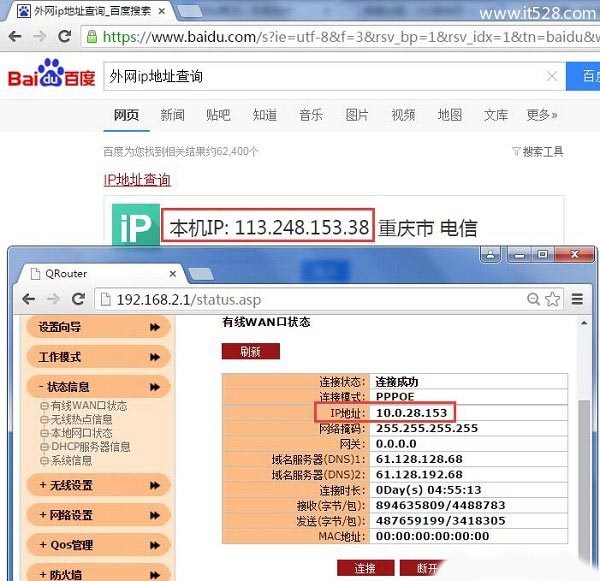Click forward arrow in QRouter window
This screenshot has height=581, width=600.
[x=53, y=299]
